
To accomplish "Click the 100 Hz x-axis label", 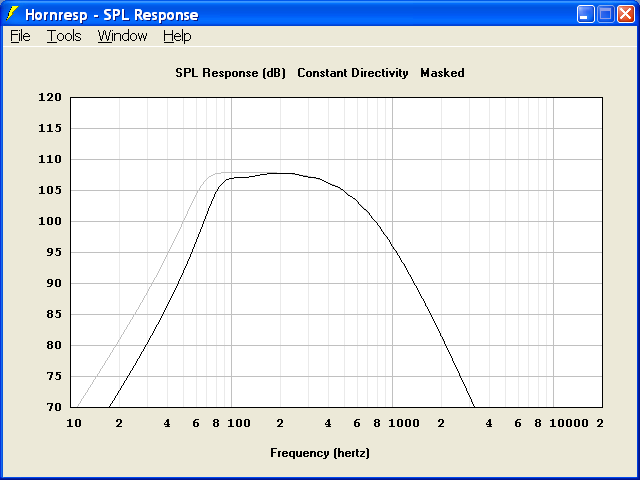I will pyautogui.click(x=239, y=423).
